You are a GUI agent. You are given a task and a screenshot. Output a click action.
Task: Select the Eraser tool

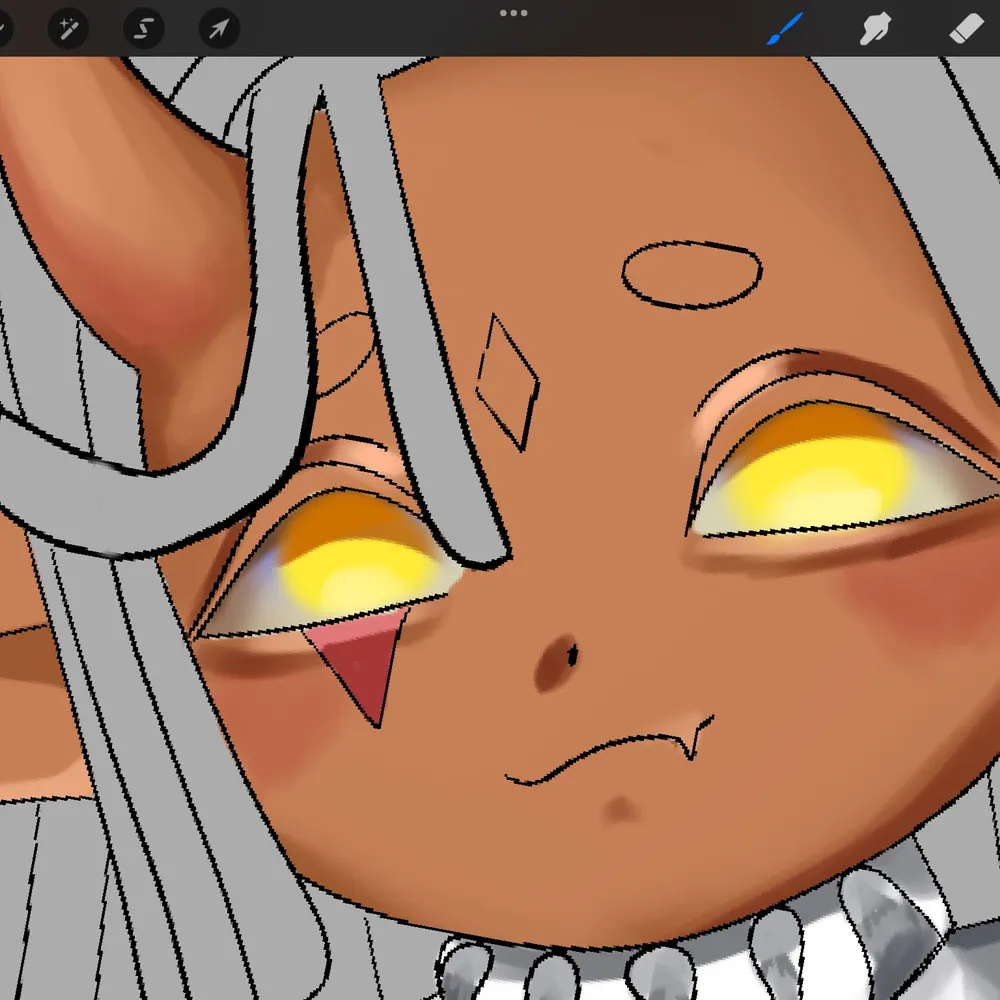pos(965,30)
